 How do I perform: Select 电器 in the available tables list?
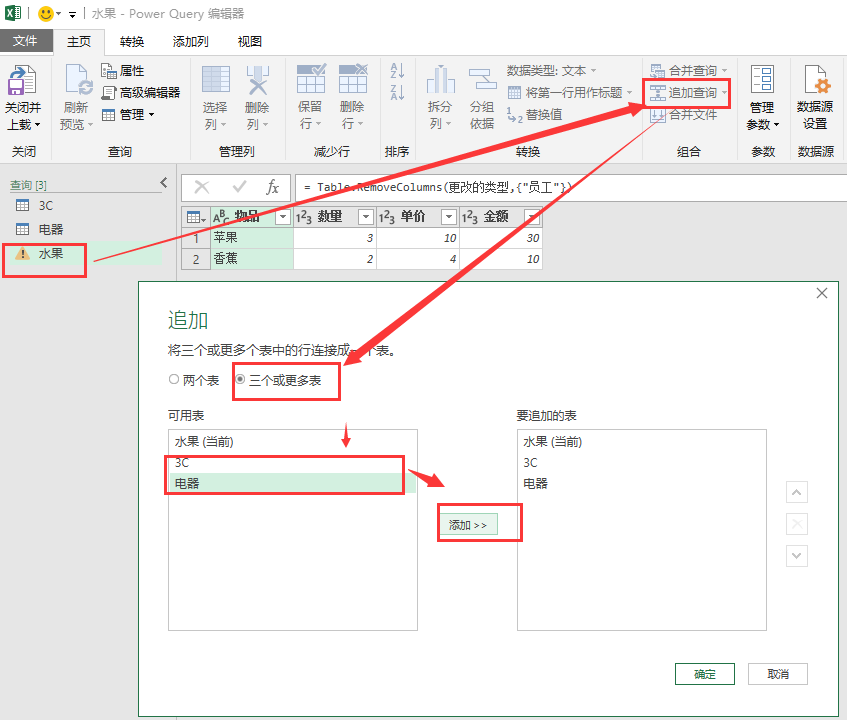[293, 483]
